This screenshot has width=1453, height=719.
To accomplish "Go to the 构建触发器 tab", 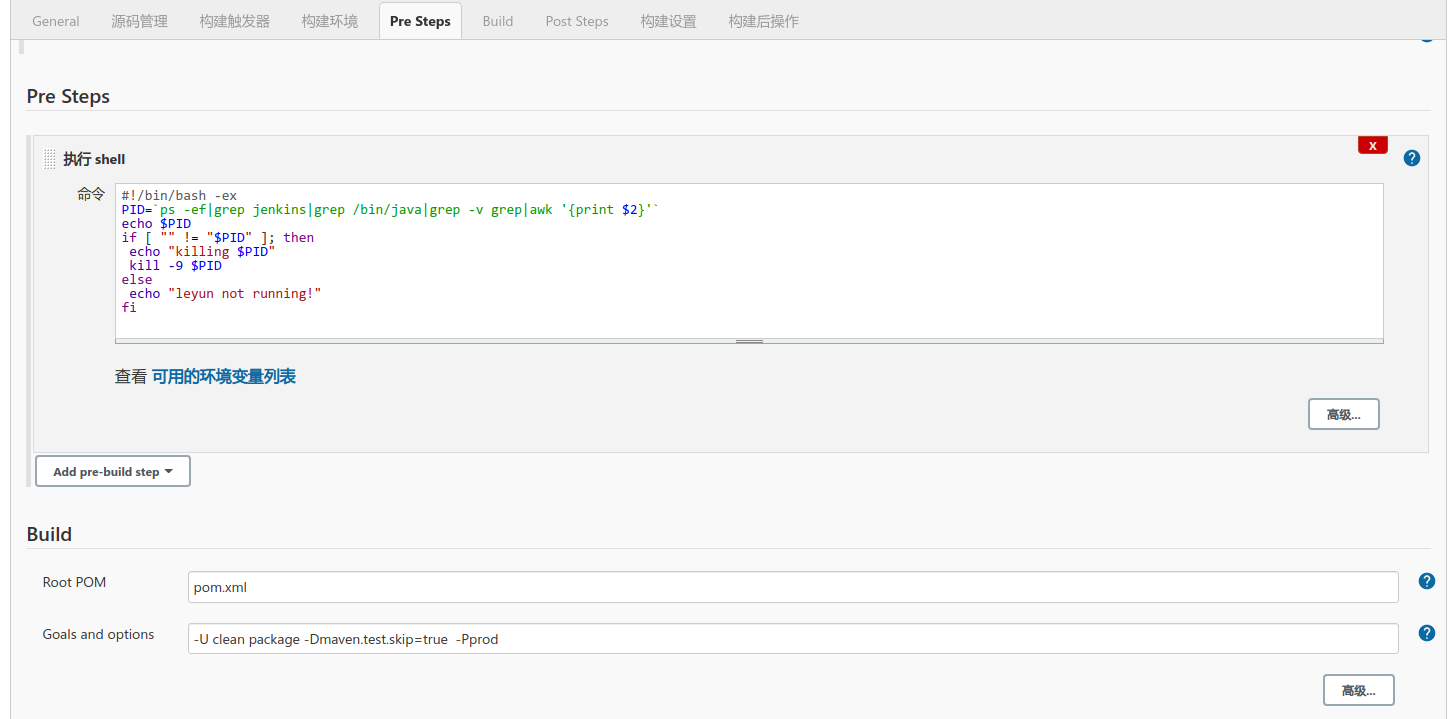I will coord(234,21).
